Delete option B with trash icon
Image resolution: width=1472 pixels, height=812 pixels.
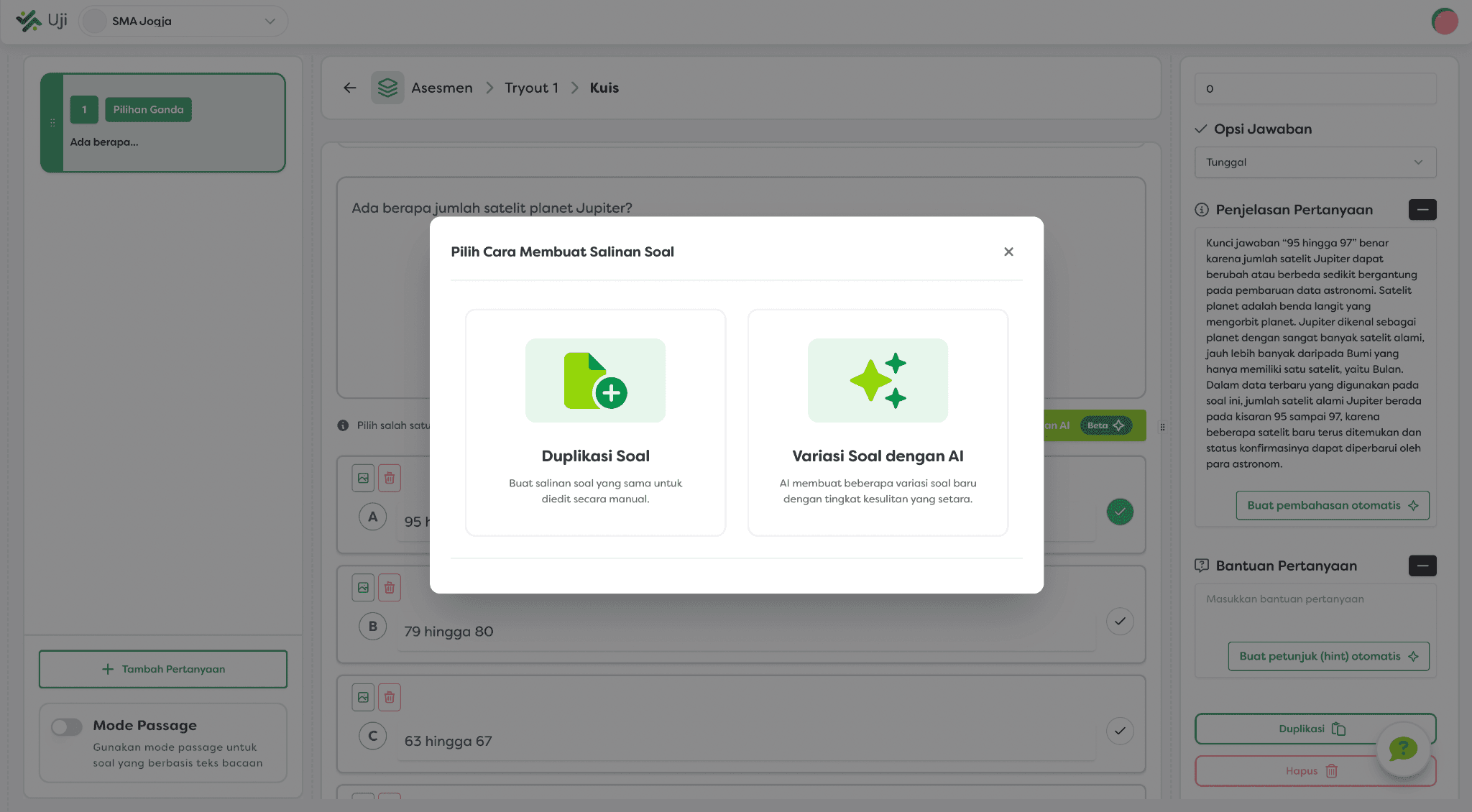(x=389, y=588)
